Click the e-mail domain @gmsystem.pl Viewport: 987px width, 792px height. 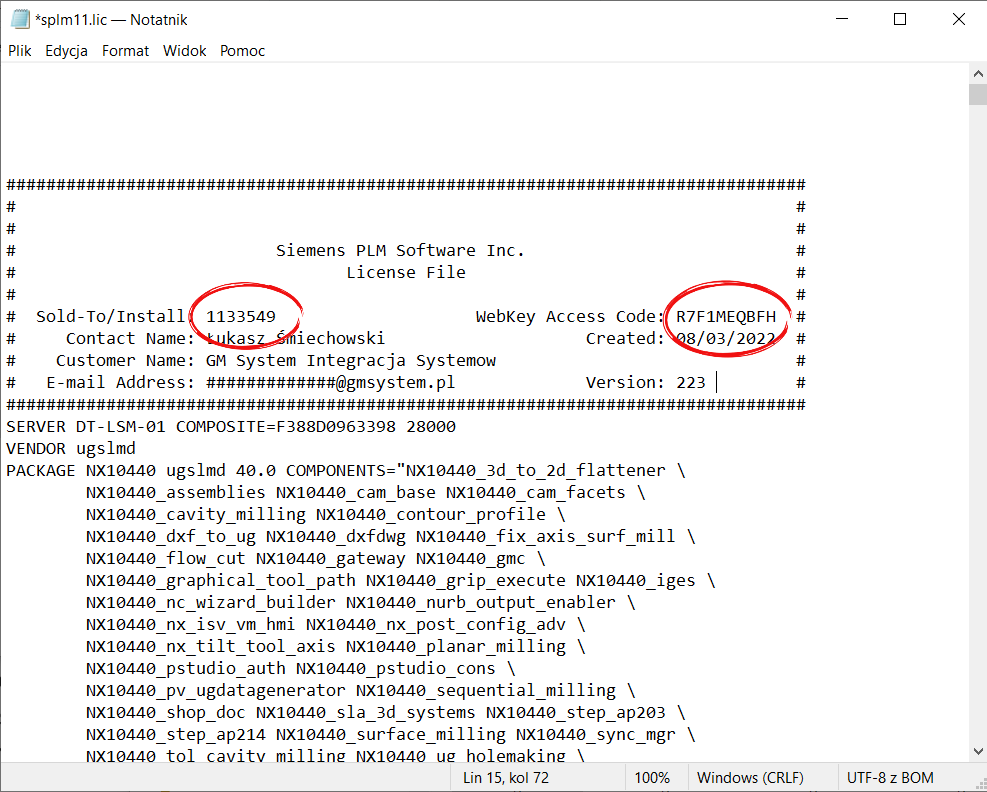[395, 383]
